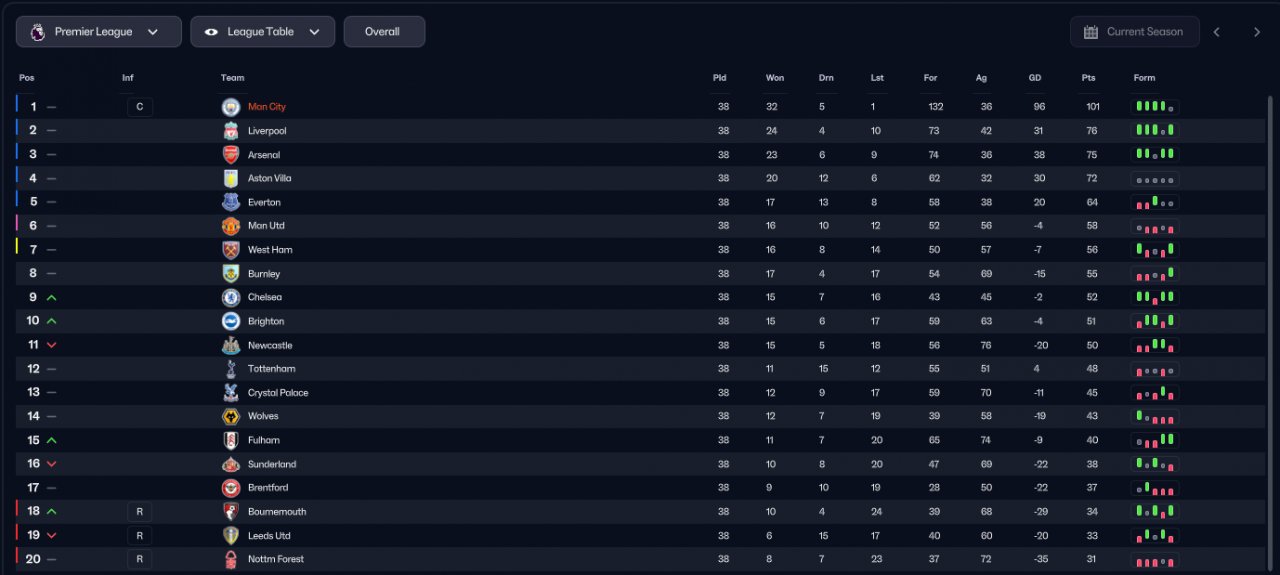Viewport: 1280px width, 575px height.
Task: Click the Wolves club crest
Action: [x=231, y=416]
